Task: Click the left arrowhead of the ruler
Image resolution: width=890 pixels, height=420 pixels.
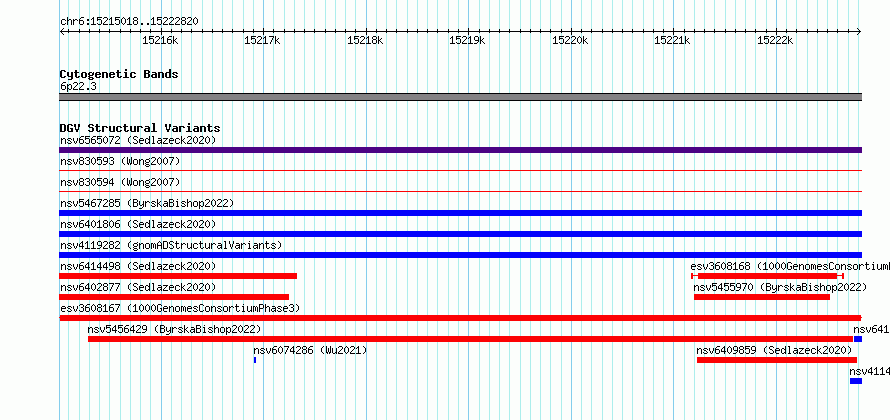Action: [61, 31]
